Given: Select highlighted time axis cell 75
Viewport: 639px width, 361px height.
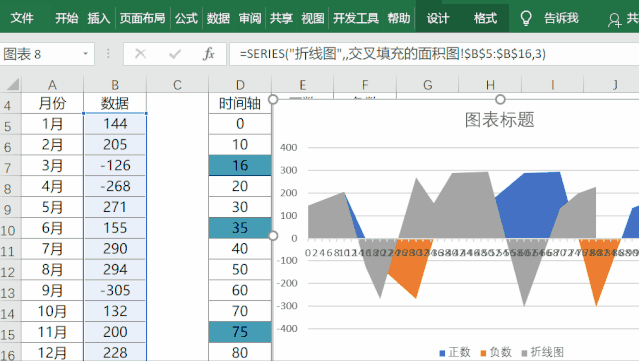Looking at the screenshot, I should coord(240,332).
